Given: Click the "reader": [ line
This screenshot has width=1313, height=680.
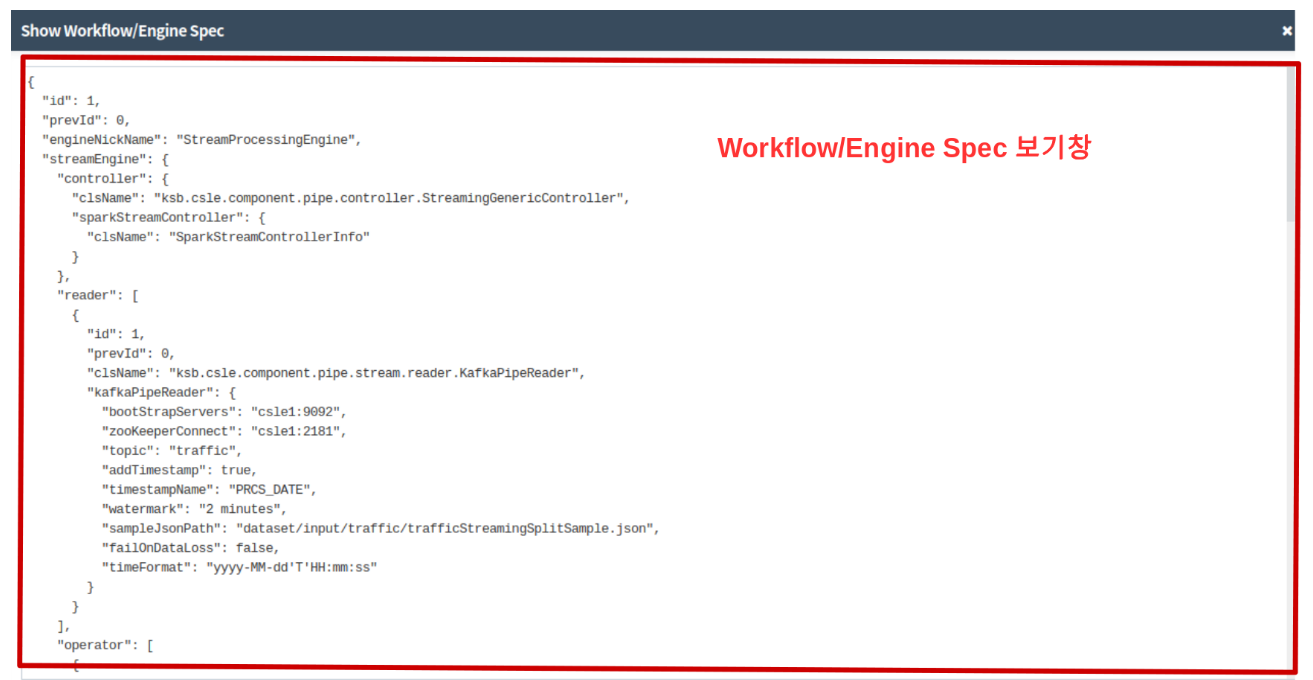Looking at the screenshot, I should (x=98, y=295).
